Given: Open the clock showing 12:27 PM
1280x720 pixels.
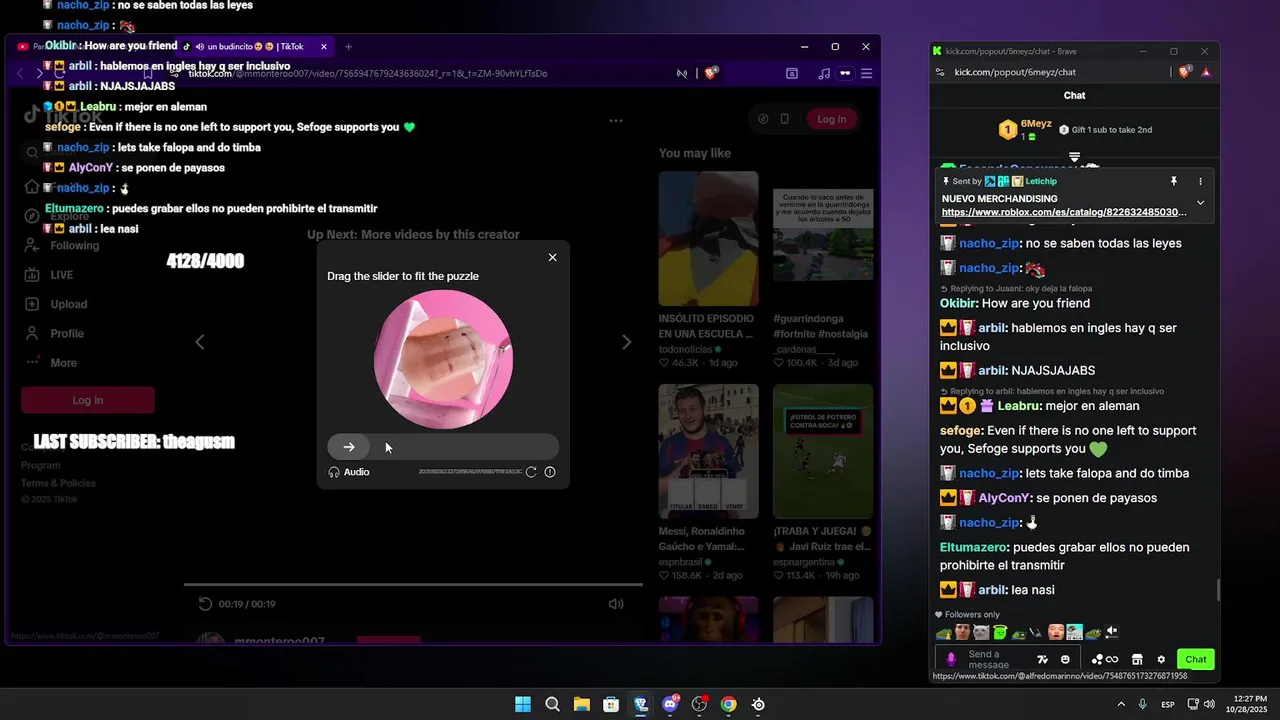Looking at the screenshot, I should click(1250, 704).
